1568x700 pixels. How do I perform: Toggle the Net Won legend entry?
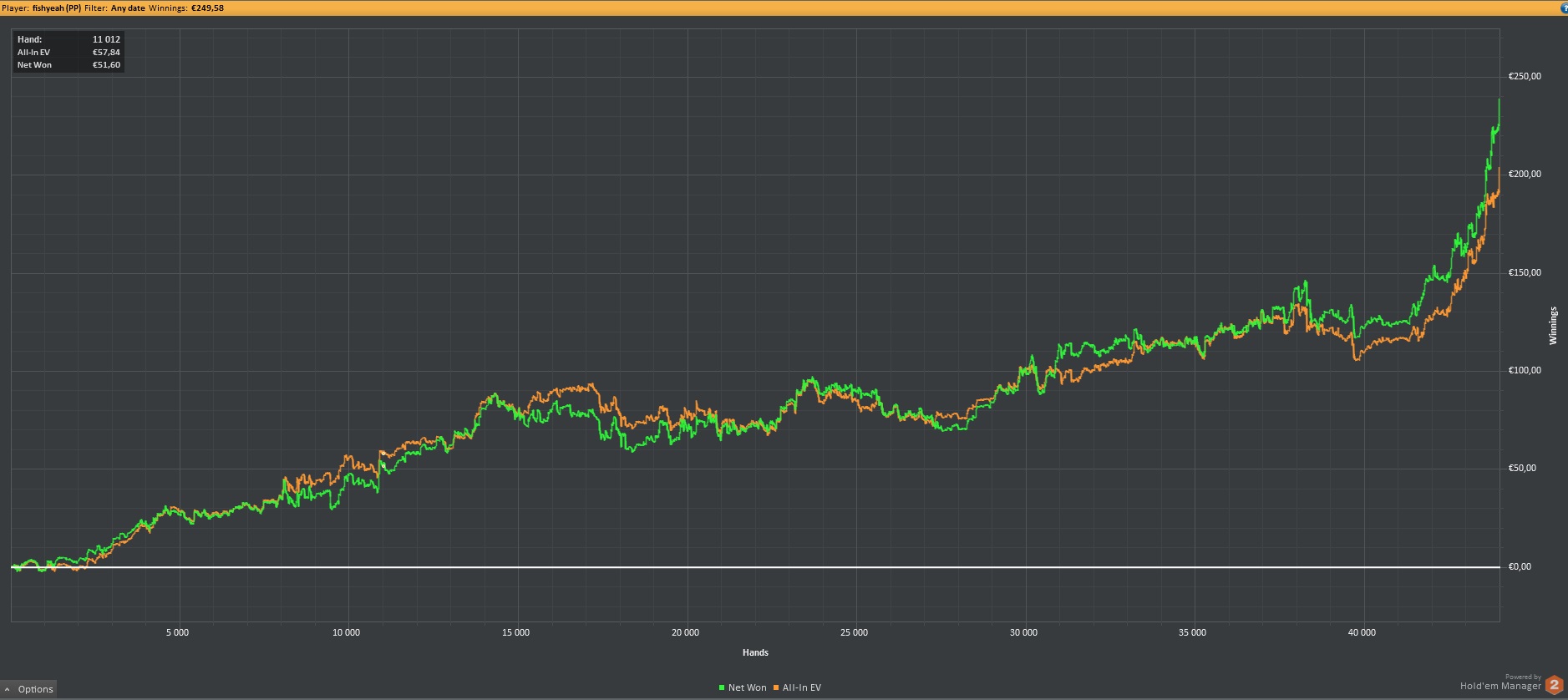coord(742,687)
